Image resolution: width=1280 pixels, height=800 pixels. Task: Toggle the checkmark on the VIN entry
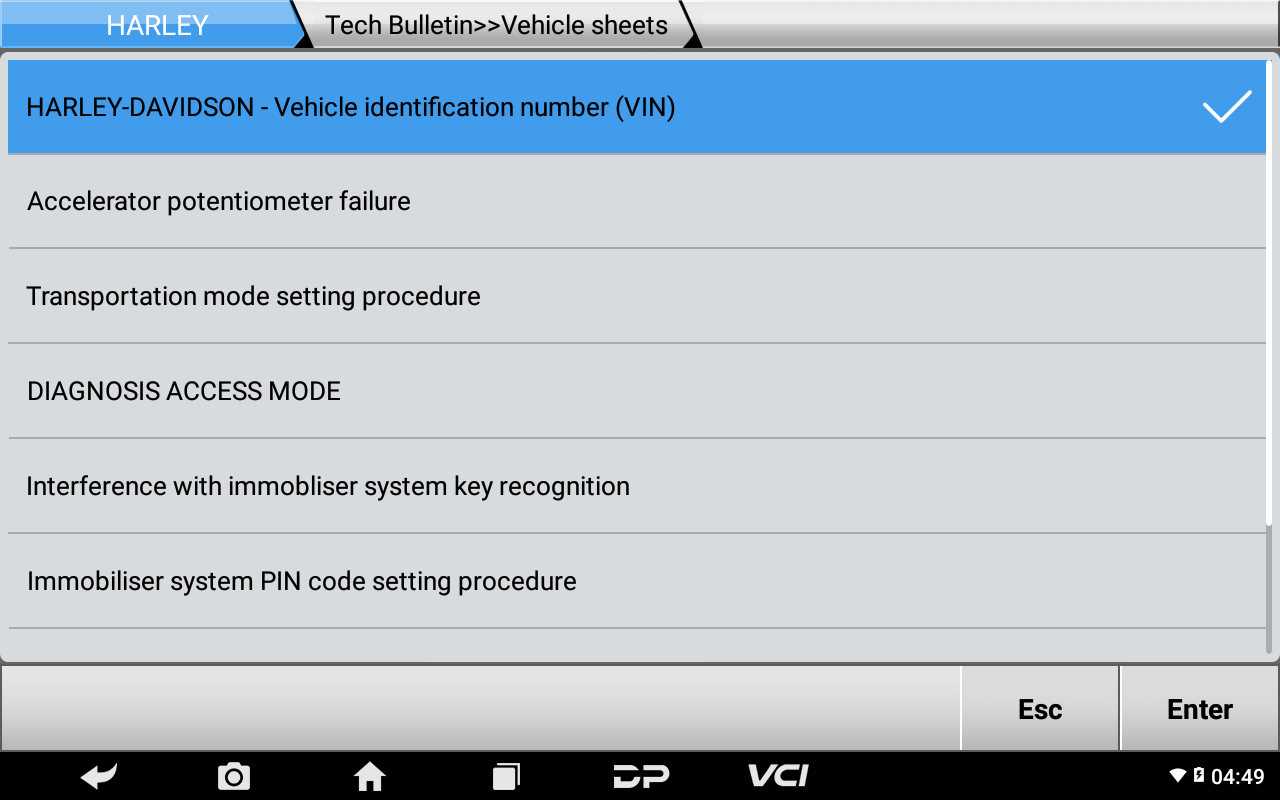click(x=1227, y=106)
